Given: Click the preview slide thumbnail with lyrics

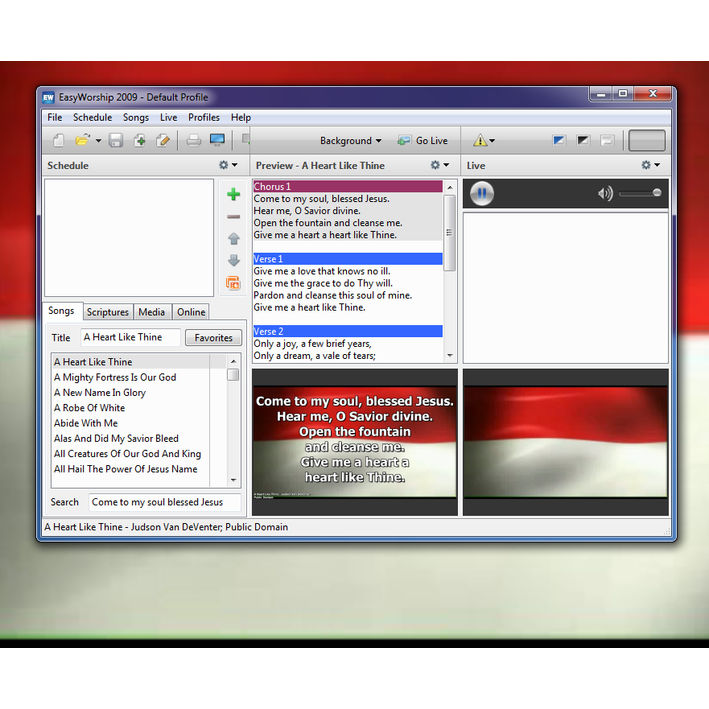Looking at the screenshot, I should pos(354,442).
